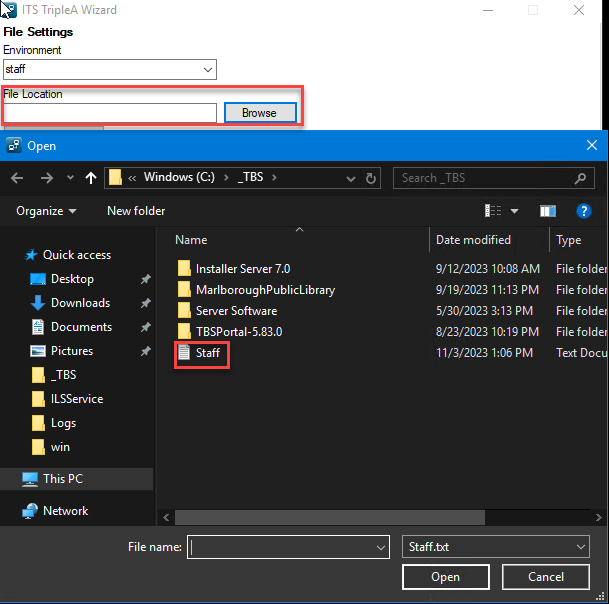Select This PC in navigation pane
The image size is (609, 604).
(62, 479)
